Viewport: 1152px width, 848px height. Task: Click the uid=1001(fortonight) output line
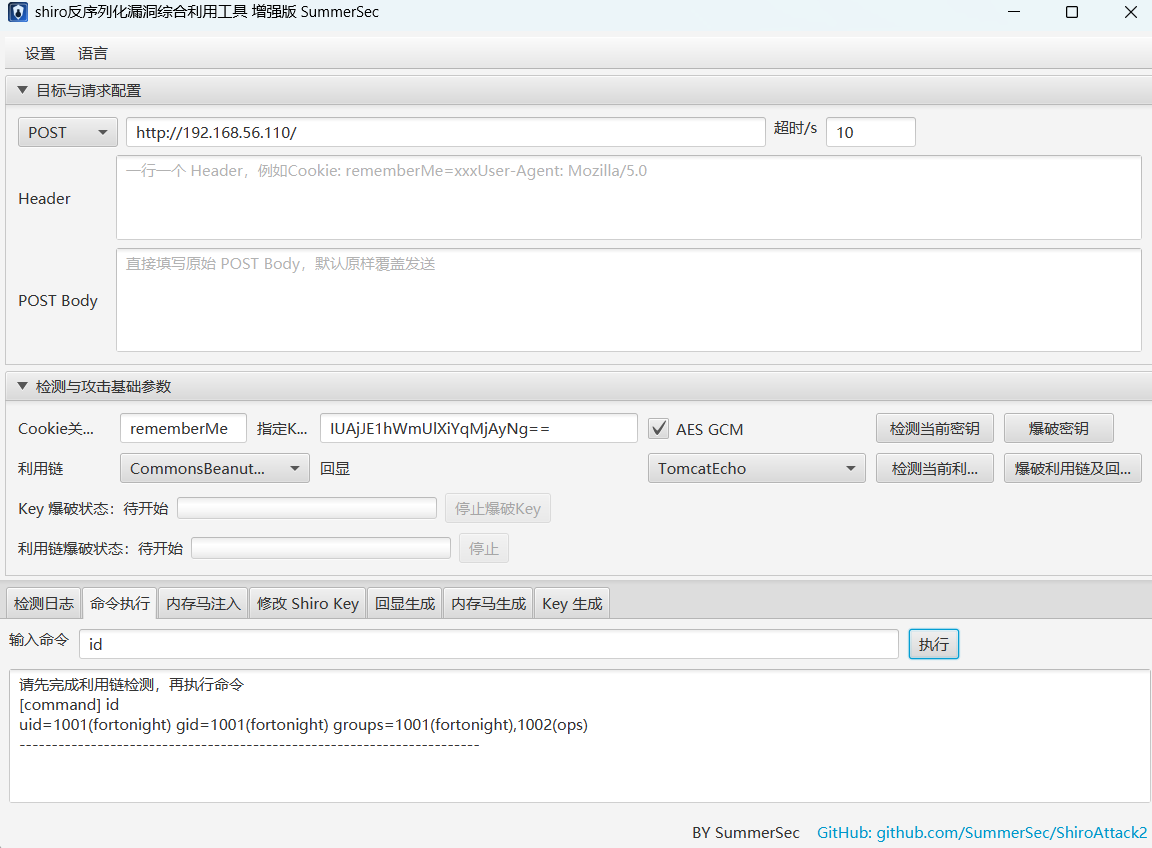pos(303,725)
